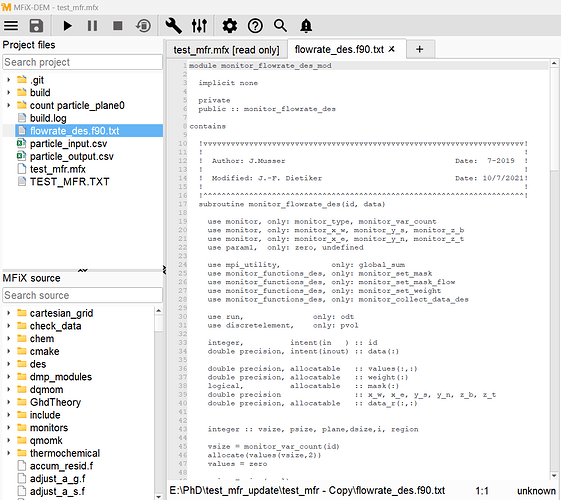Save the project with the floppy icon

[36, 26]
